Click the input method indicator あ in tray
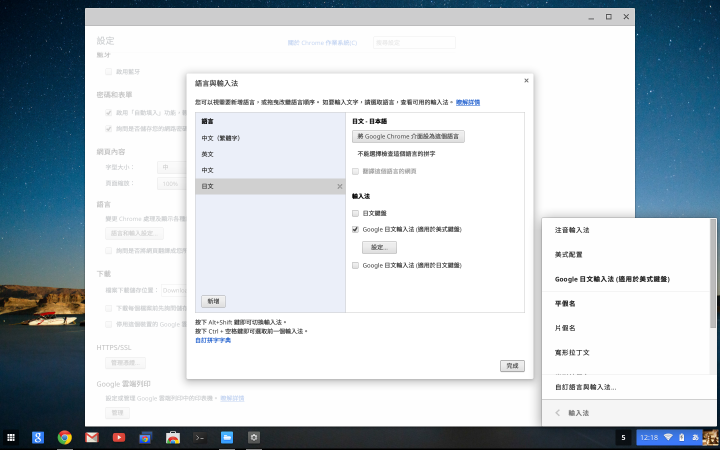Screen dimensions: 720x450 point(695,438)
